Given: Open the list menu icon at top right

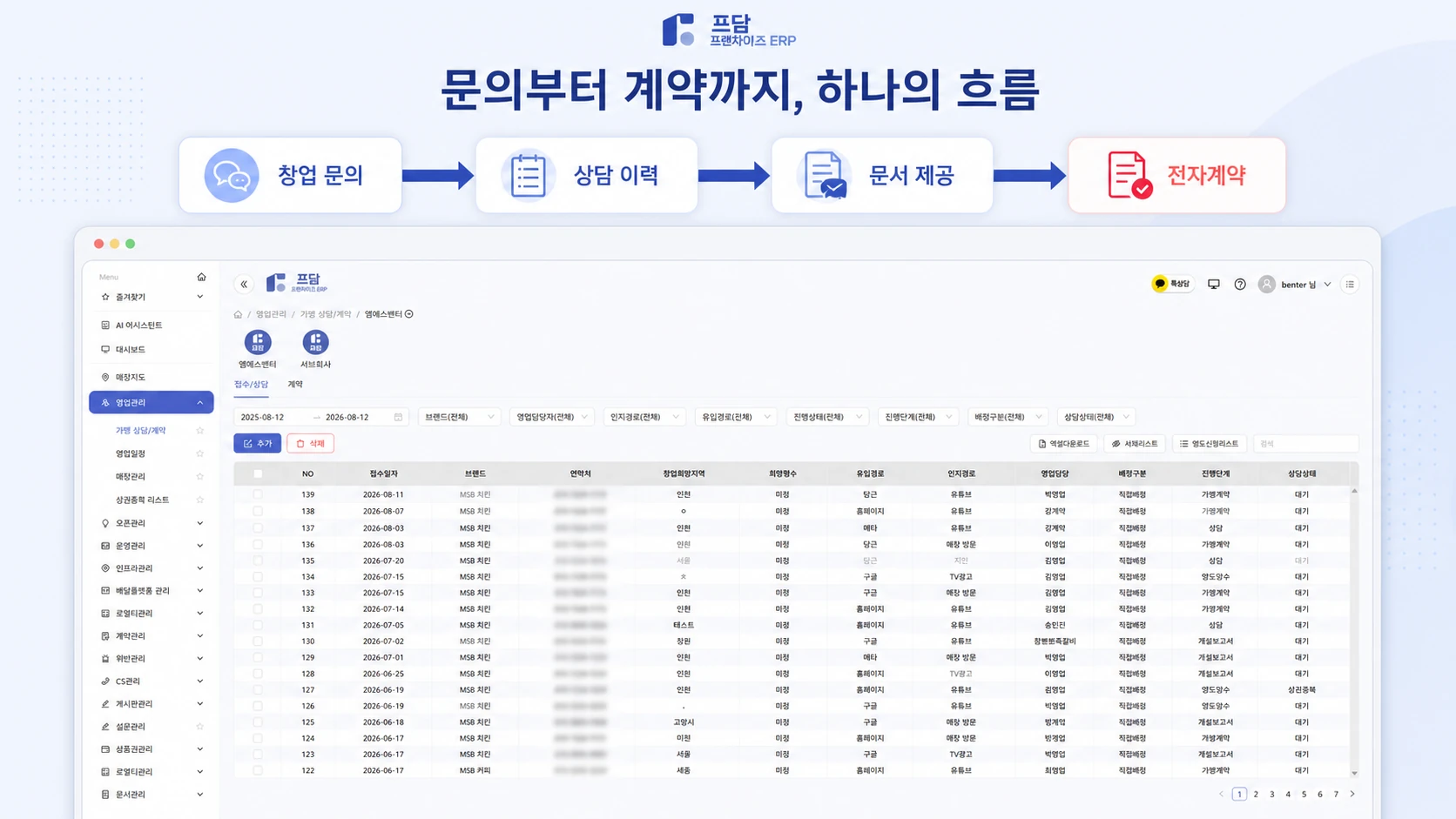Looking at the screenshot, I should (1350, 284).
